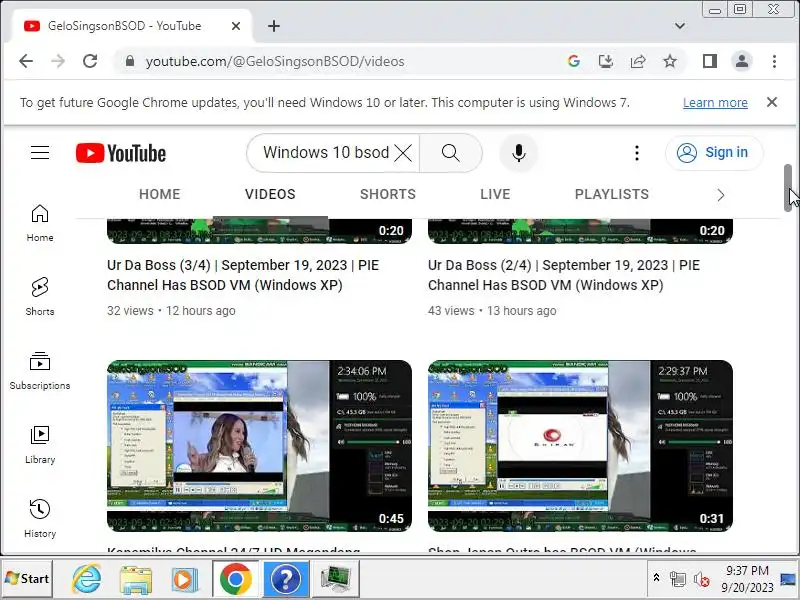
Task: Open the 0:45 duration video thumbnail
Action: 259,446
